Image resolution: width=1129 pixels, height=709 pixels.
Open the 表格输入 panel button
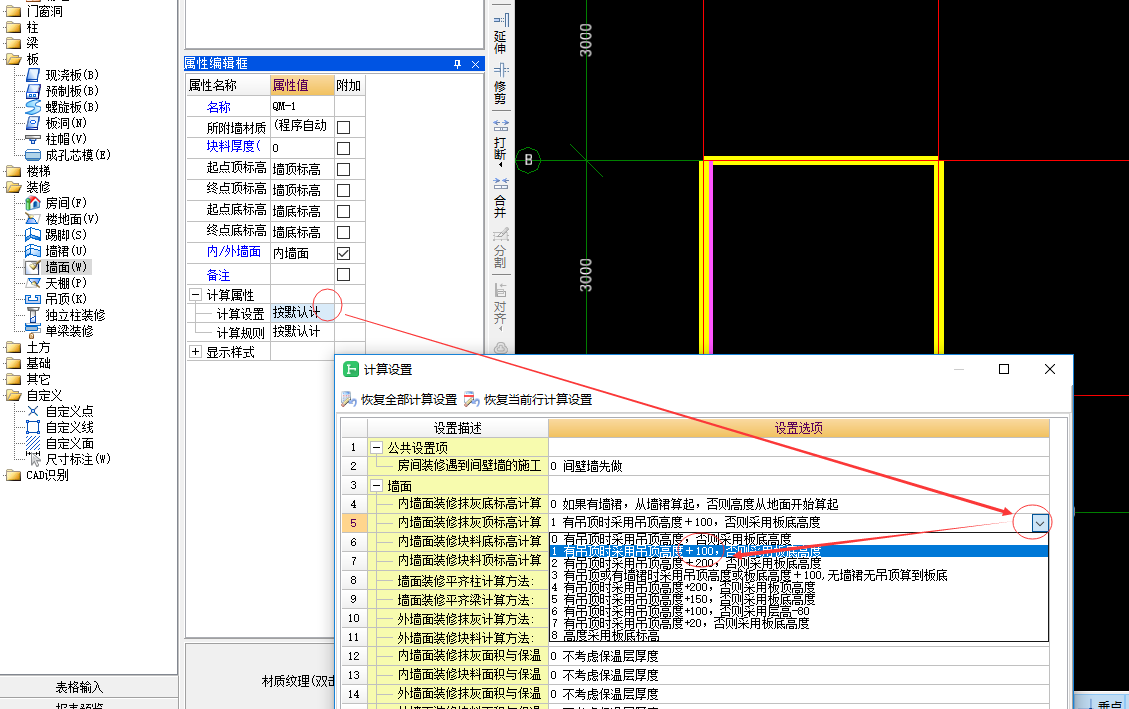point(79,687)
